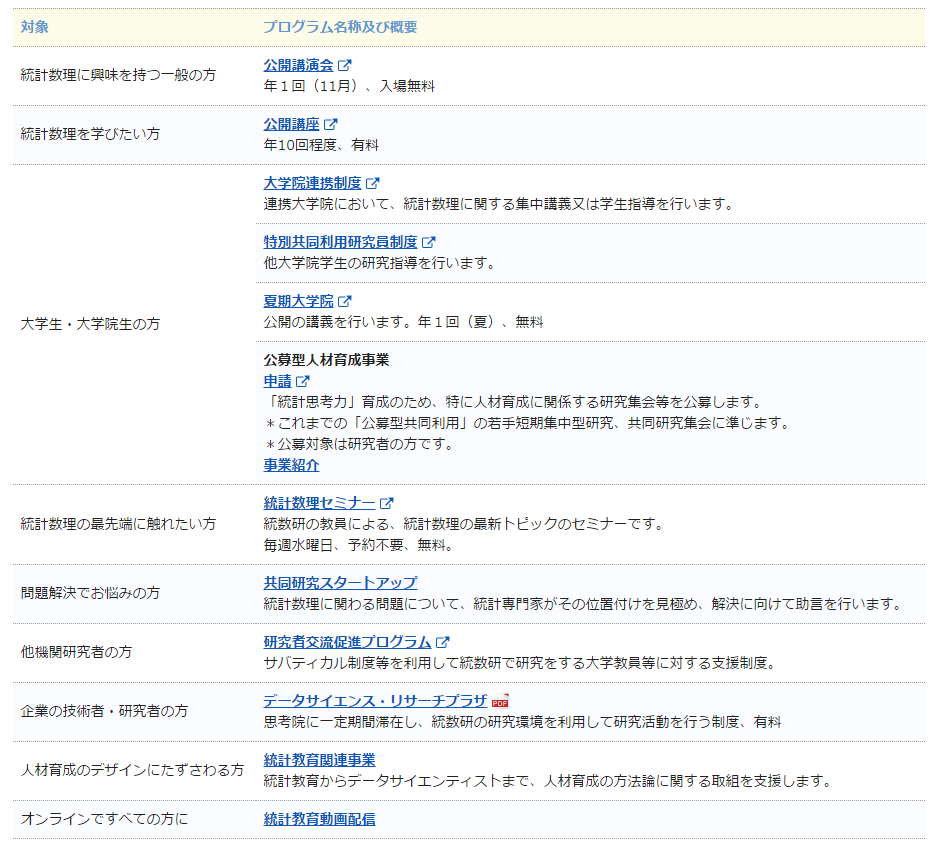Click the 事業紹介 link
The image size is (936, 846).
[x=292, y=465]
